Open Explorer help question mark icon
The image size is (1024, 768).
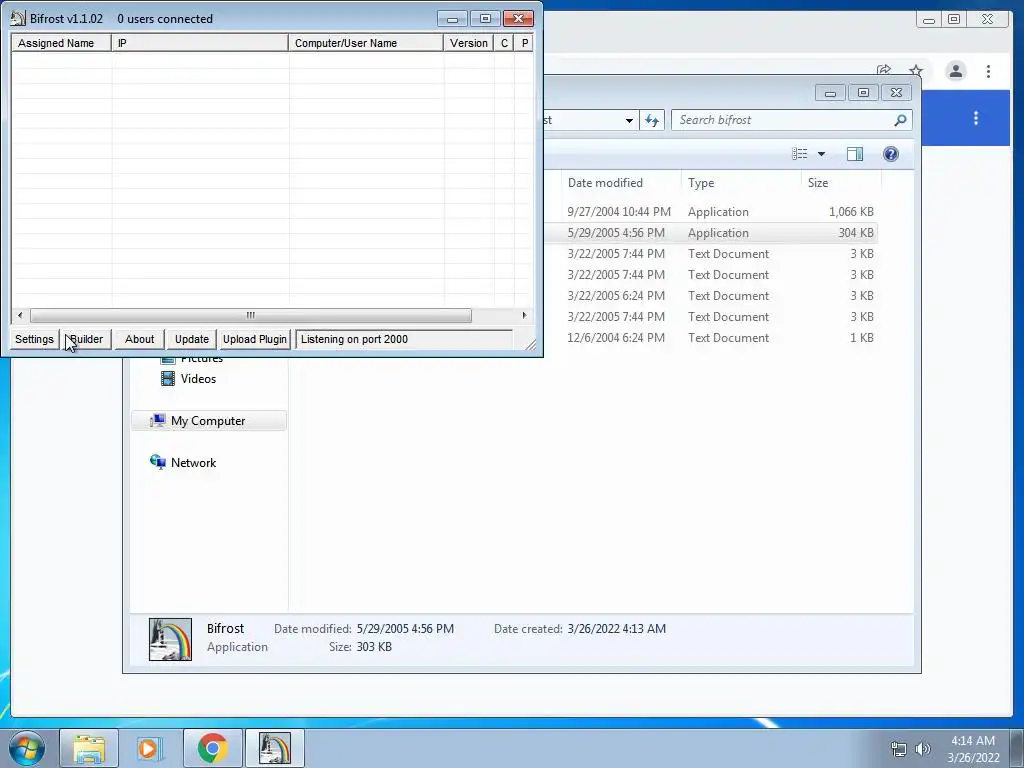point(891,154)
